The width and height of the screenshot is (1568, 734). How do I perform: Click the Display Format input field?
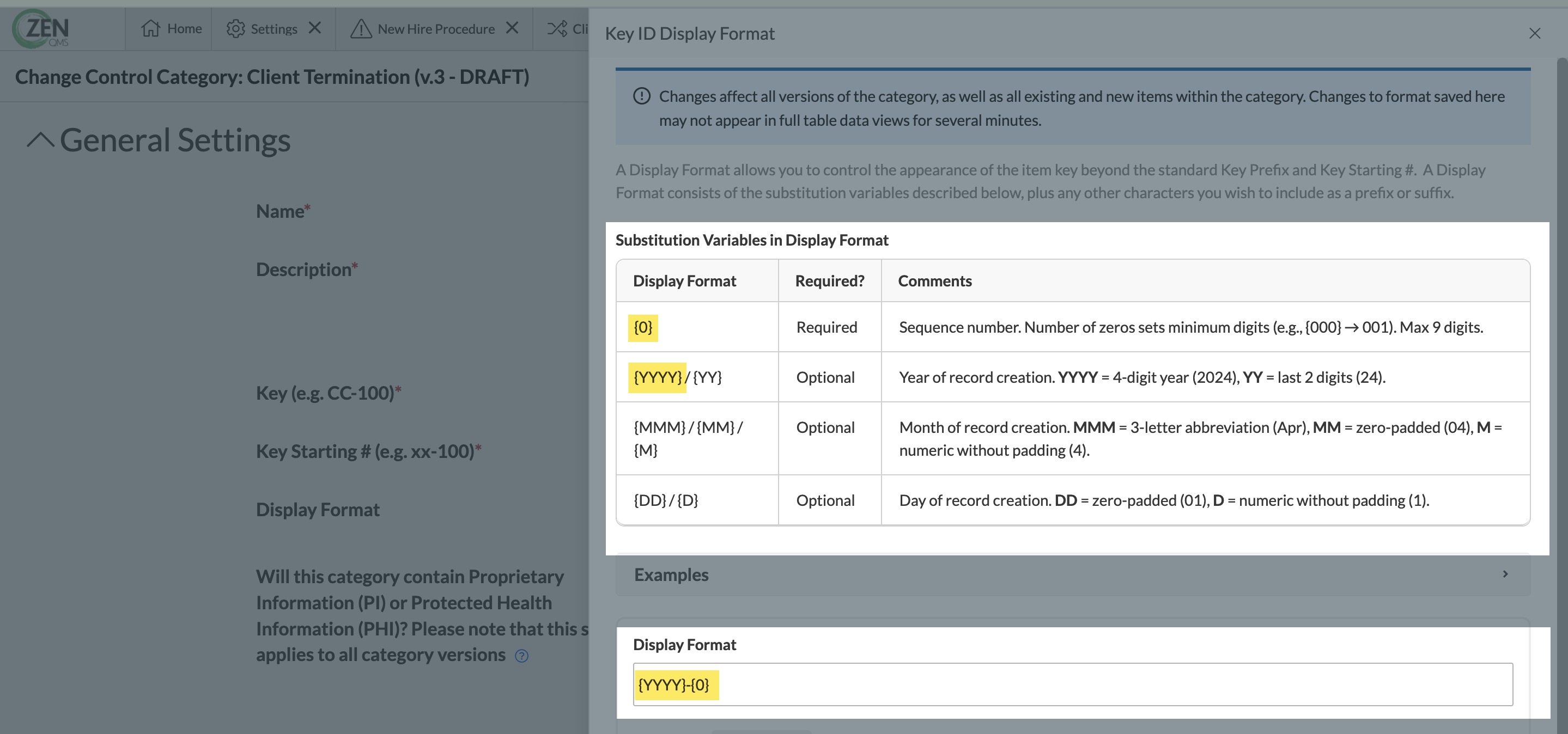coord(1073,685)
